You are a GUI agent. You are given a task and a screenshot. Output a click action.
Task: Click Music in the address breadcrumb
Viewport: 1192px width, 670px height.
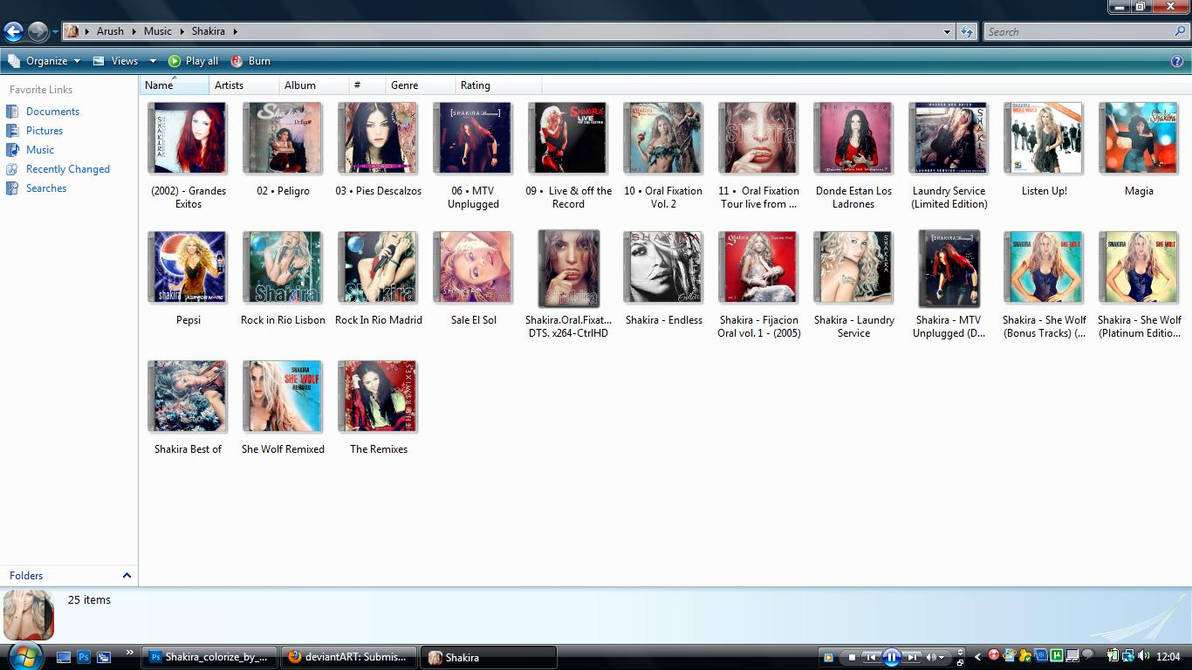click(157, 31)
